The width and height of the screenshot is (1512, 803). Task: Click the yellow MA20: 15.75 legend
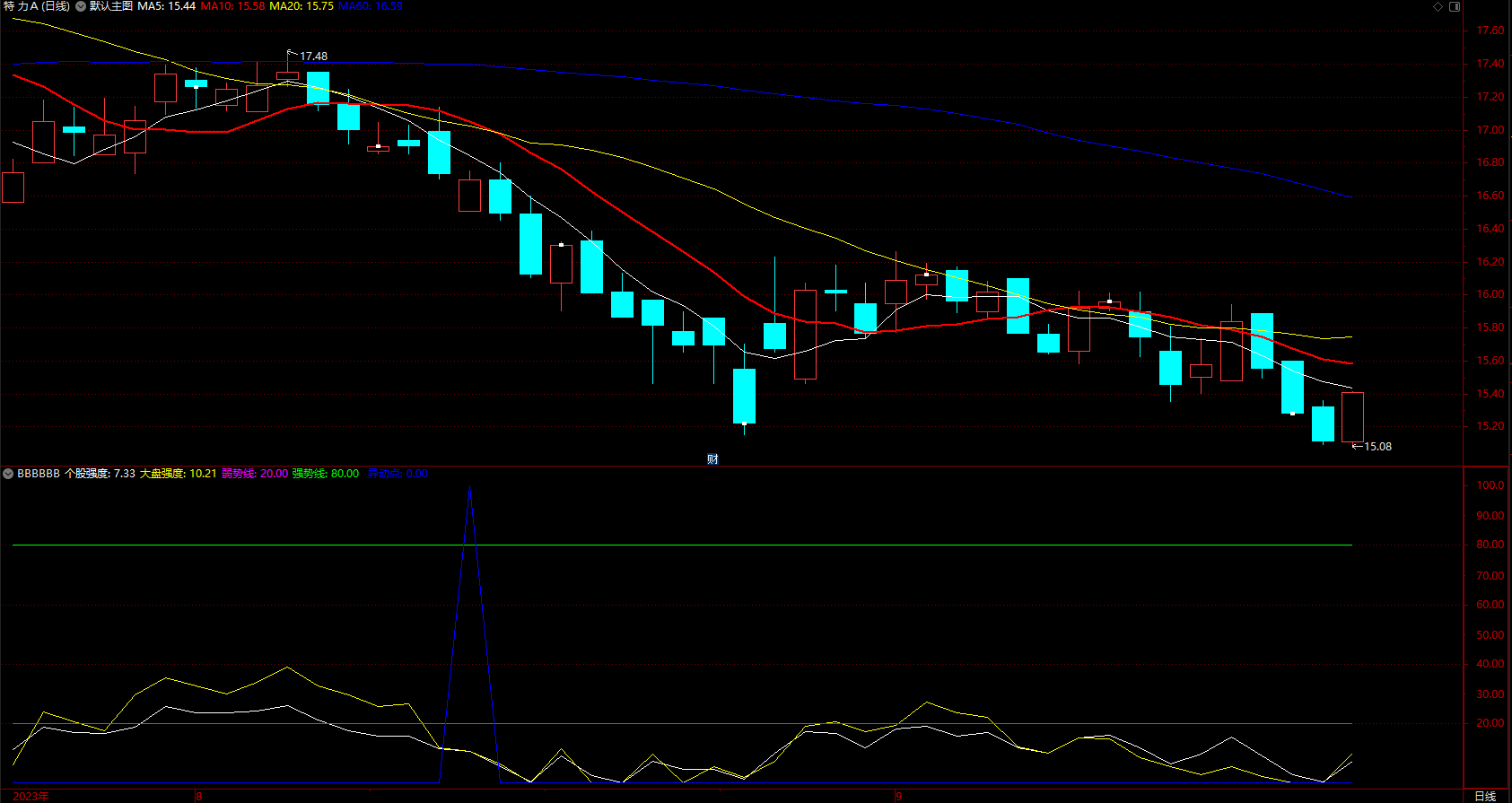point(302,6)
